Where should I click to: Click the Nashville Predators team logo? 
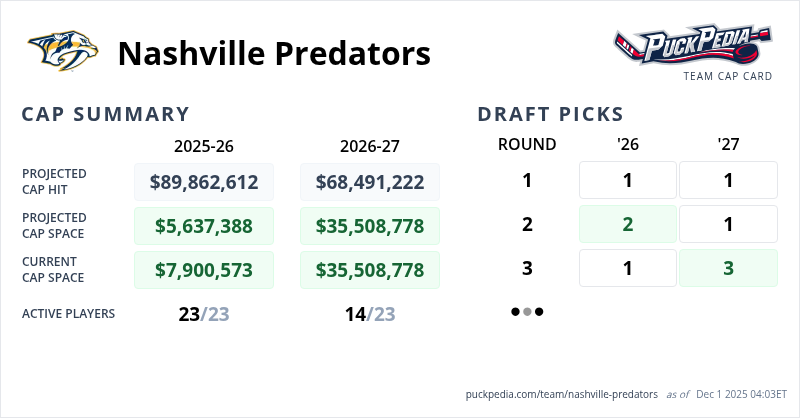coord(64,52)
